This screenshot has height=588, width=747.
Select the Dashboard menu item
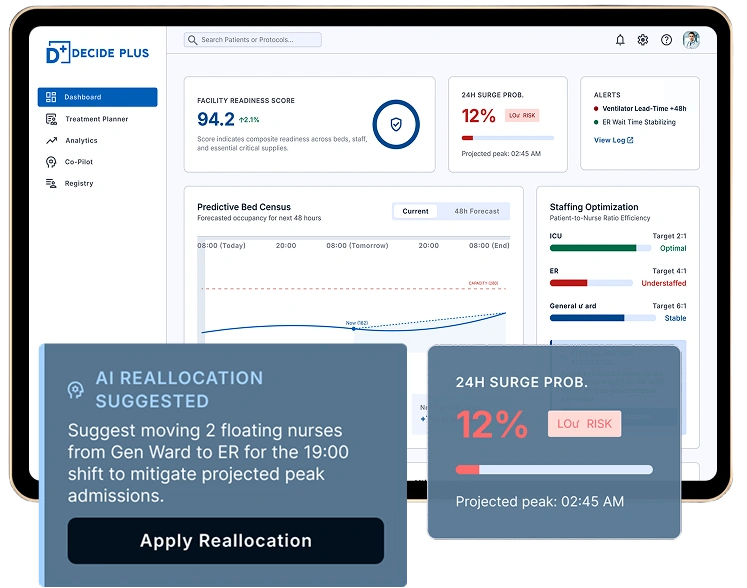[98, 97]
